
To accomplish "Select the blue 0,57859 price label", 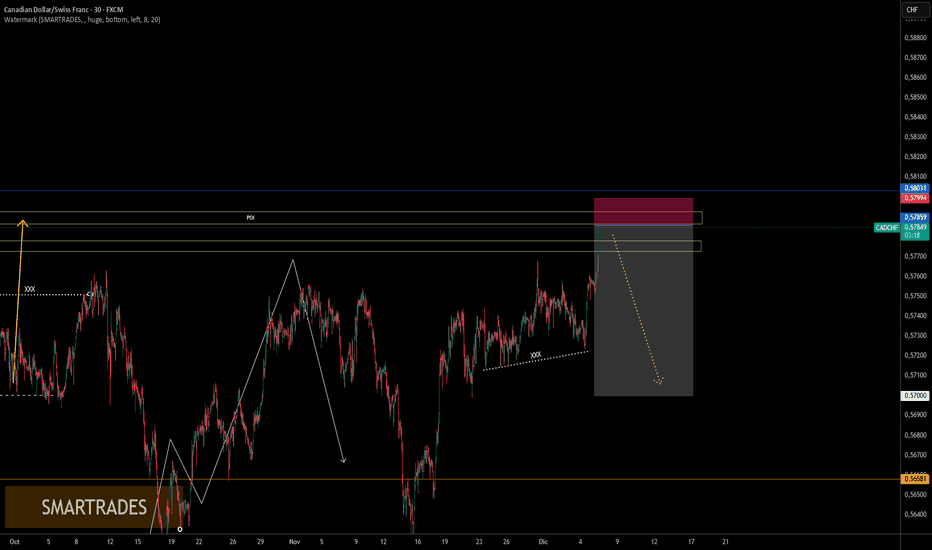I will 915,218.
